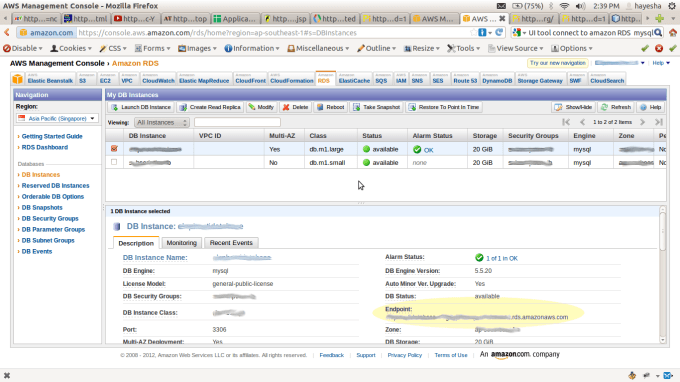Viewport: 680px width, 382px height.
Task: Open the Web Developer Disable menu
Action: [23, 49]
